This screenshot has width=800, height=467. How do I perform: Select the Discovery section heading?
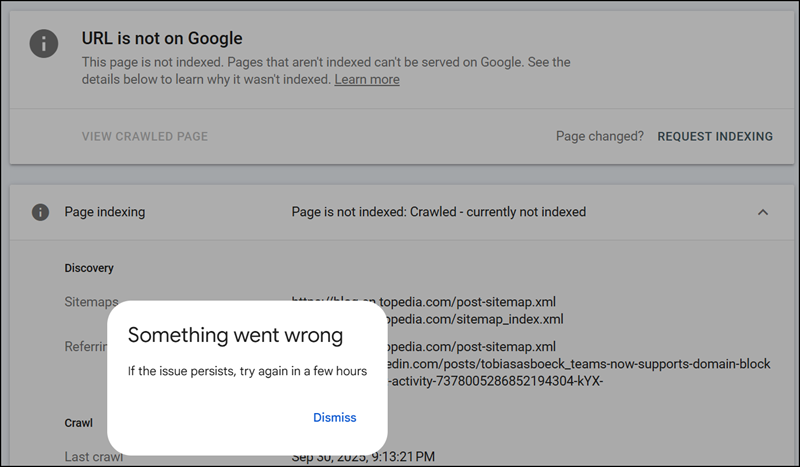pos(89,268)
